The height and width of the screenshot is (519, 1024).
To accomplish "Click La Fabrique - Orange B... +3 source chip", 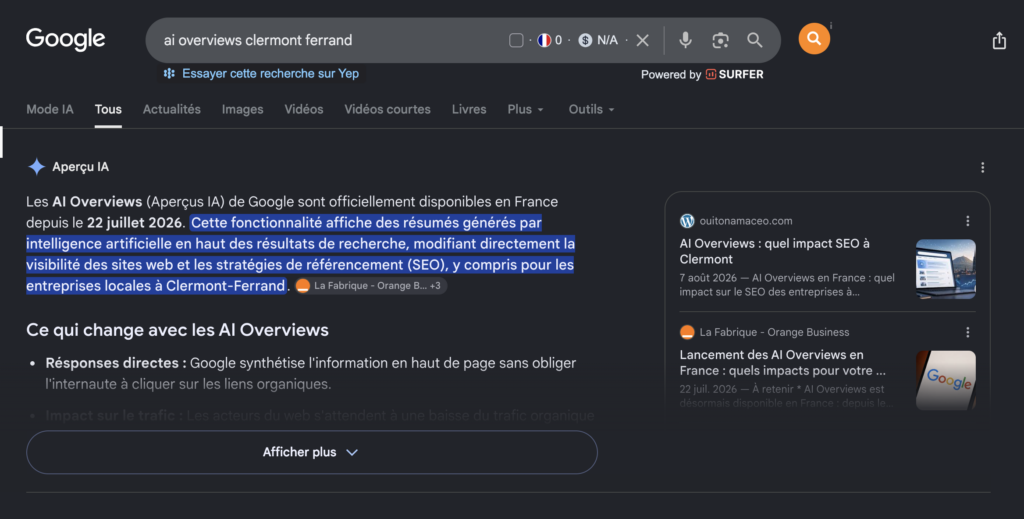I will 370,286.
